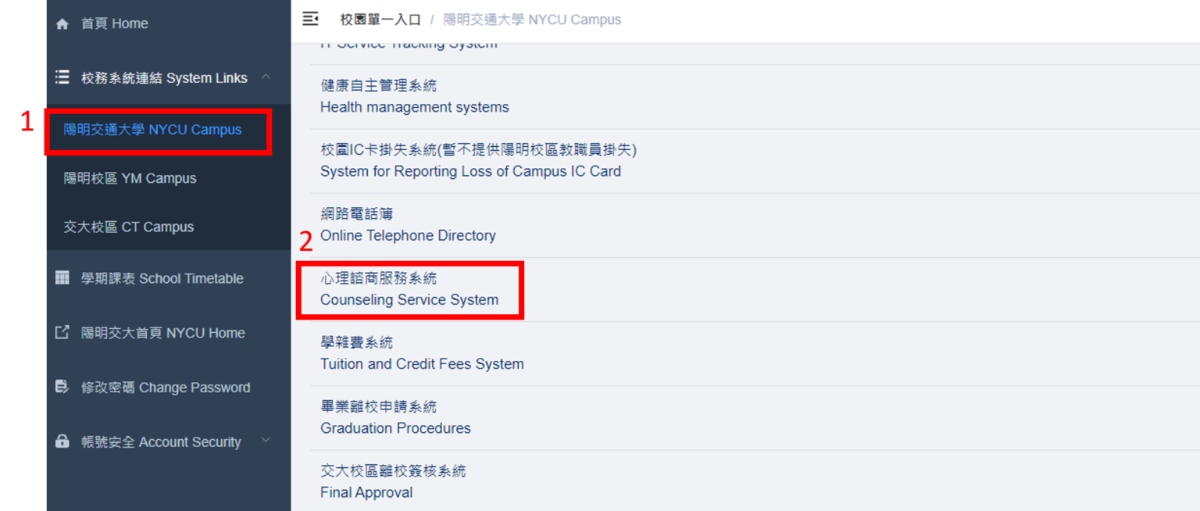Collapse the System Links submenu chevron

tap(266, 78)
